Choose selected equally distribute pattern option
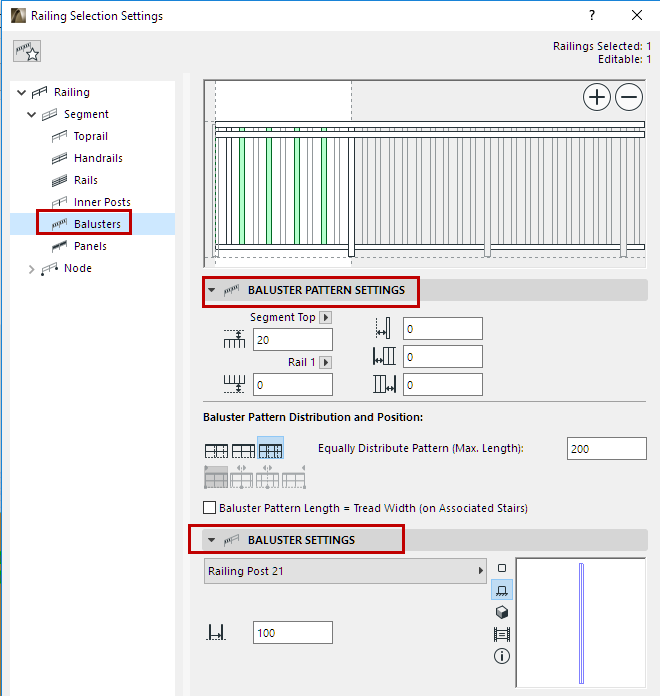Image resolution: width=660 pixels, height=696 pixels. tap(270, 448)
